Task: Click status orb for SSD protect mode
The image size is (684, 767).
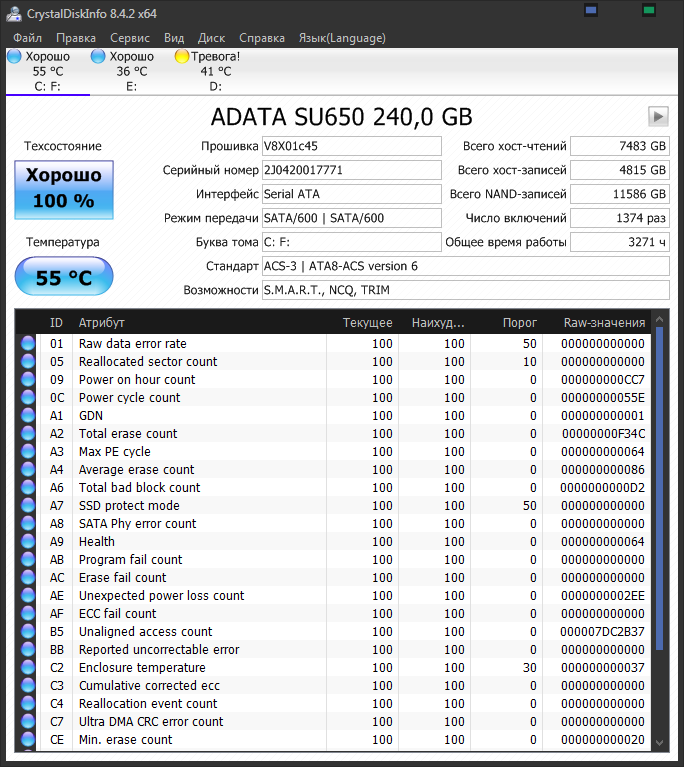Action: coord(28,506)
